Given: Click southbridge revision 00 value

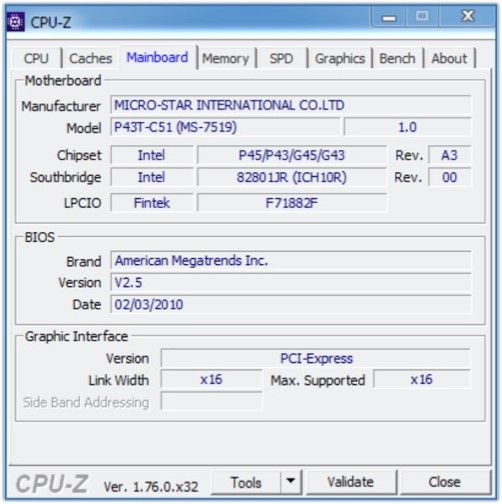Looking at the screenshot, I should click(449, 177).
